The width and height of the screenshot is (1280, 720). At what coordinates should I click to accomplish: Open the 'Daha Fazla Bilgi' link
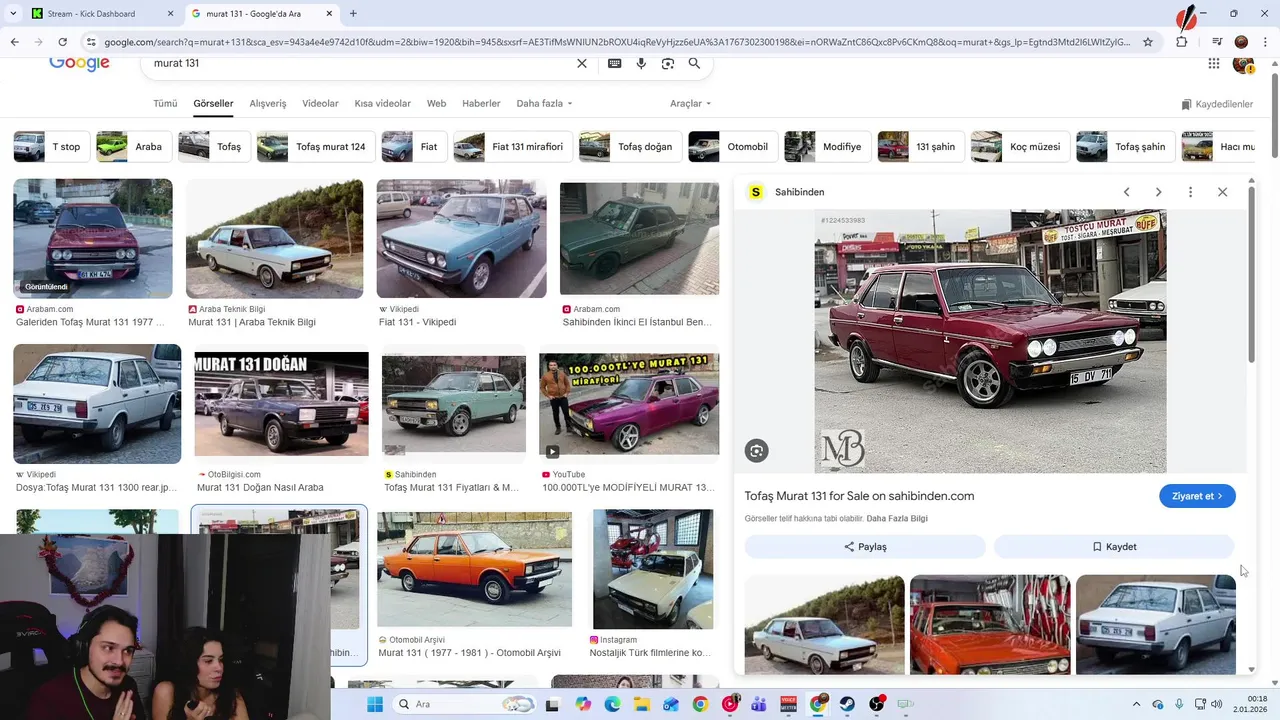[x=897, y=519]
